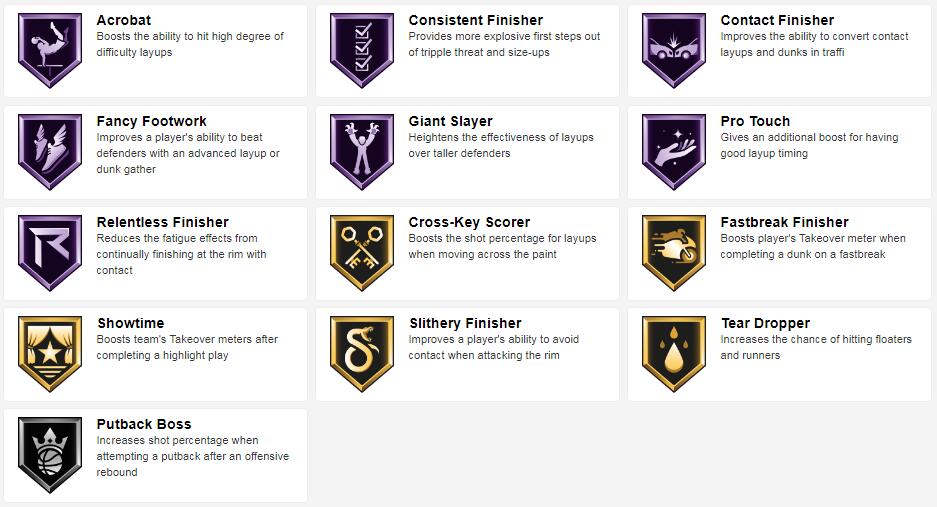Image resolution: width=937 pixels, height=507 pixels.
Task: Select the Showtime star badge icon
Action: (x=50, y=354)
